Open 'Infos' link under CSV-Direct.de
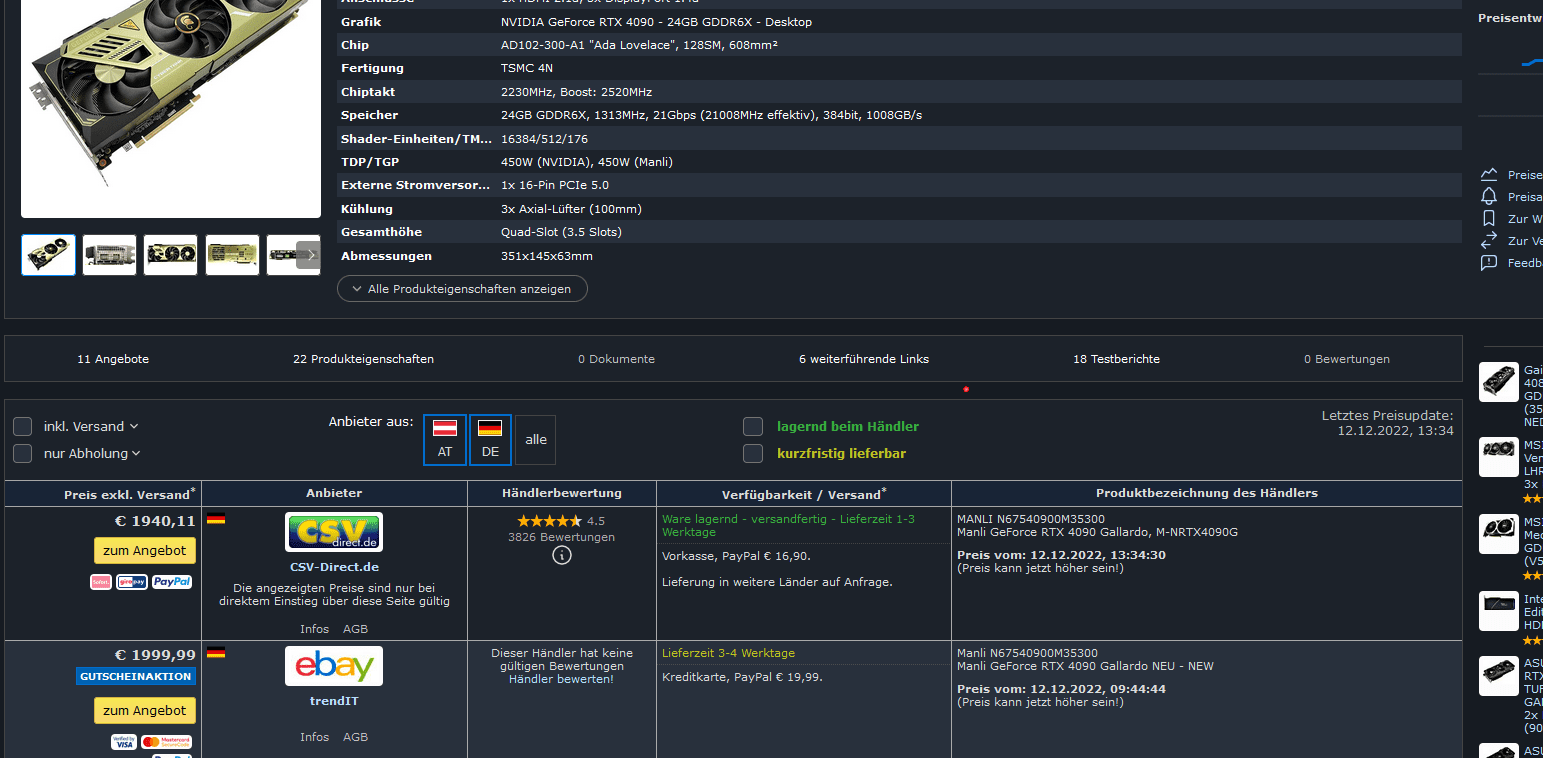 (314, 629)
